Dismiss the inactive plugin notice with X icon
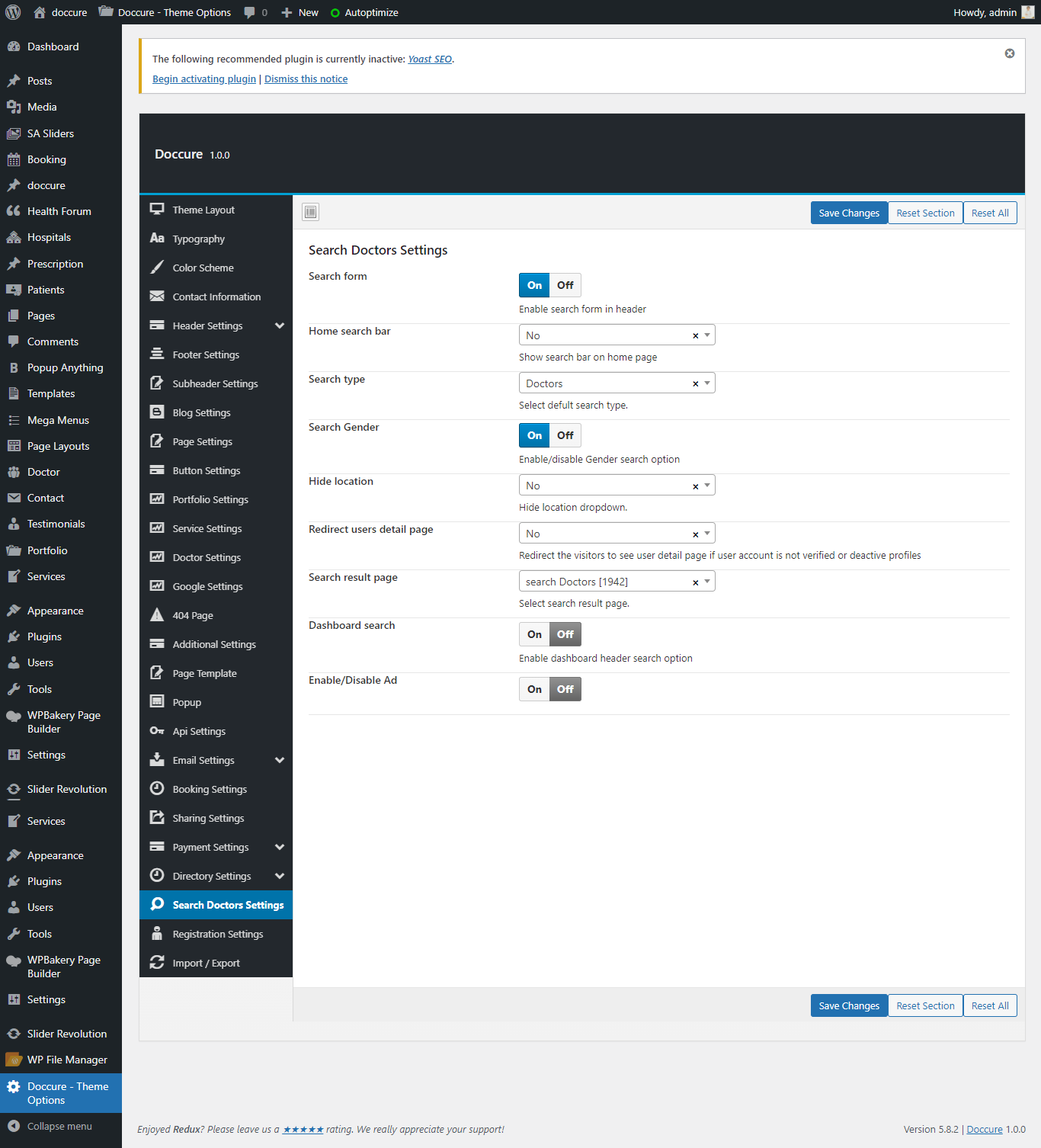Image resolution: width=1041 pixels, height=1148 pixels. 1009,53
